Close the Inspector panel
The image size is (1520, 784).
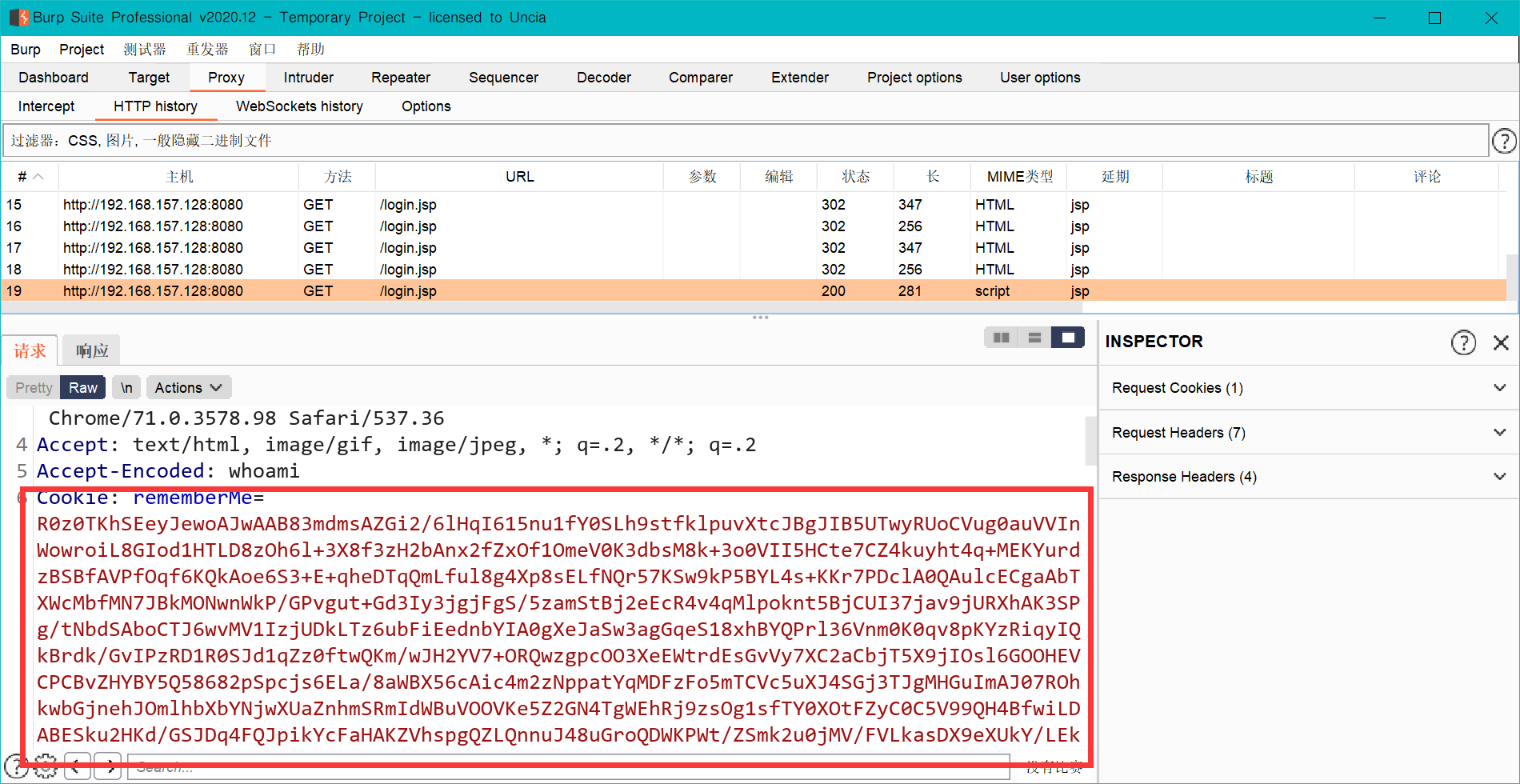tap(1501, 342)
